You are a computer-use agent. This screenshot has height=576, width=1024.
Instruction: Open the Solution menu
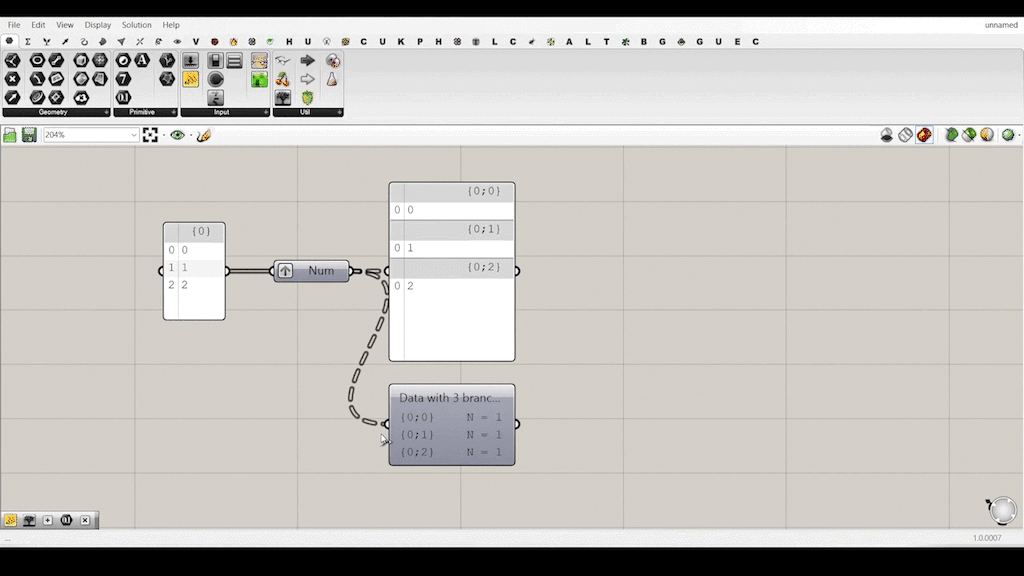(136, 25)
